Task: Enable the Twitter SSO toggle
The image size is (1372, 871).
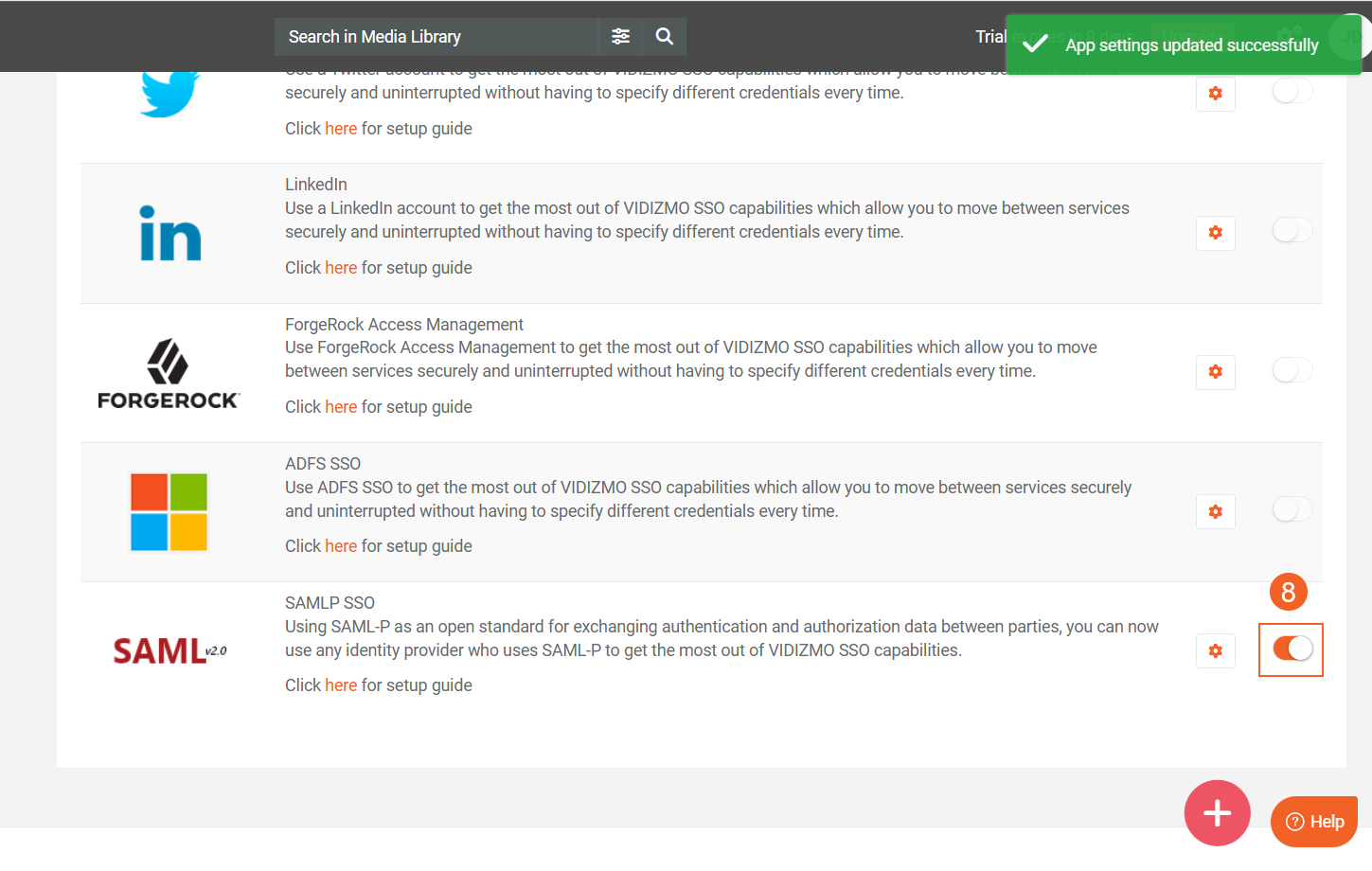Action: click(x=1292, y=92)
